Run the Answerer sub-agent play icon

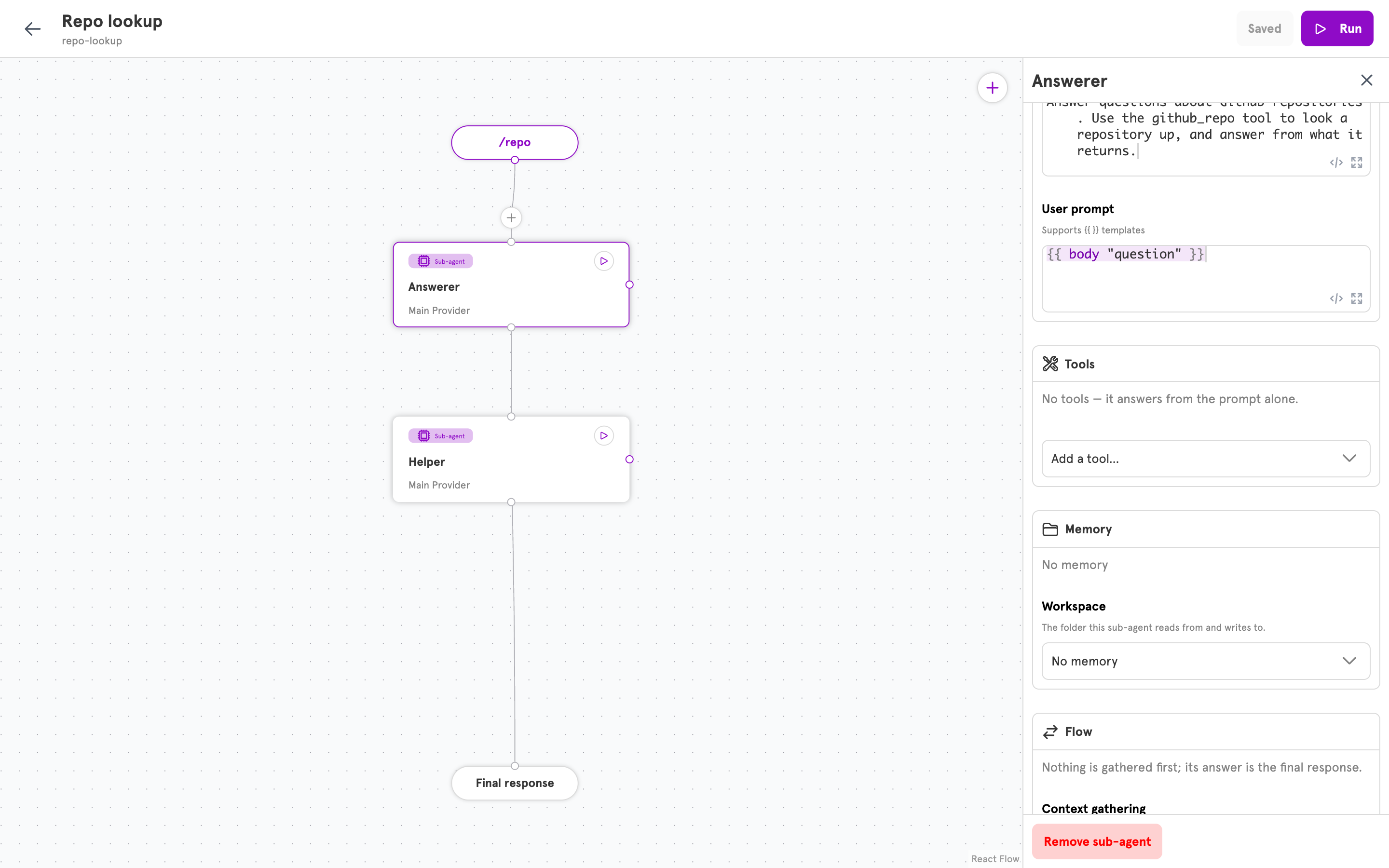pos(604,261)
